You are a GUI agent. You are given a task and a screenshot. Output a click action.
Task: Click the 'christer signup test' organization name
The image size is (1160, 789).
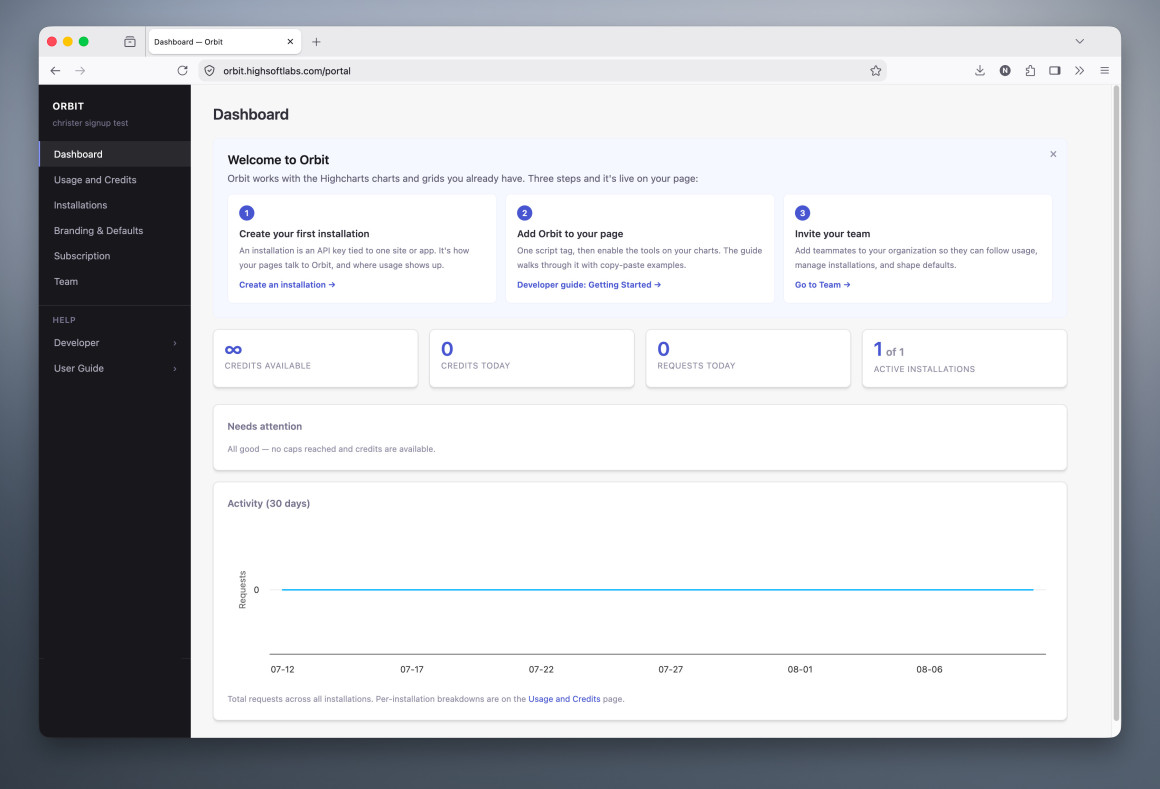[90, 123]
